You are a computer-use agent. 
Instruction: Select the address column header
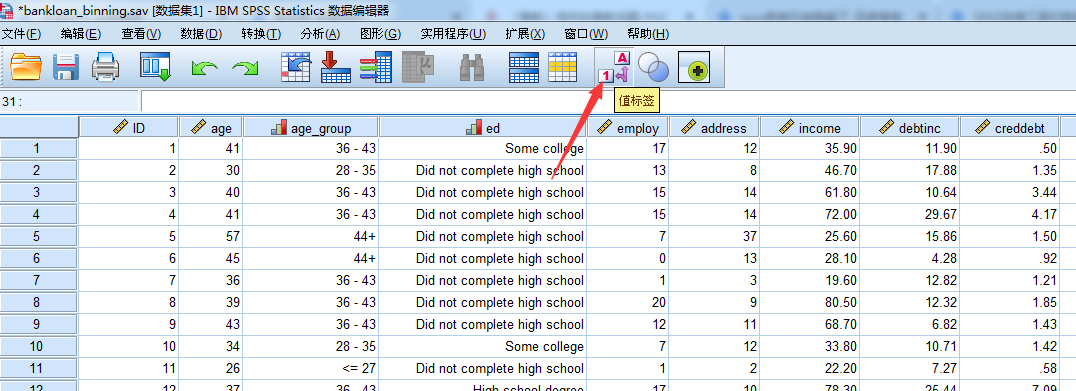tap(714, 128)
